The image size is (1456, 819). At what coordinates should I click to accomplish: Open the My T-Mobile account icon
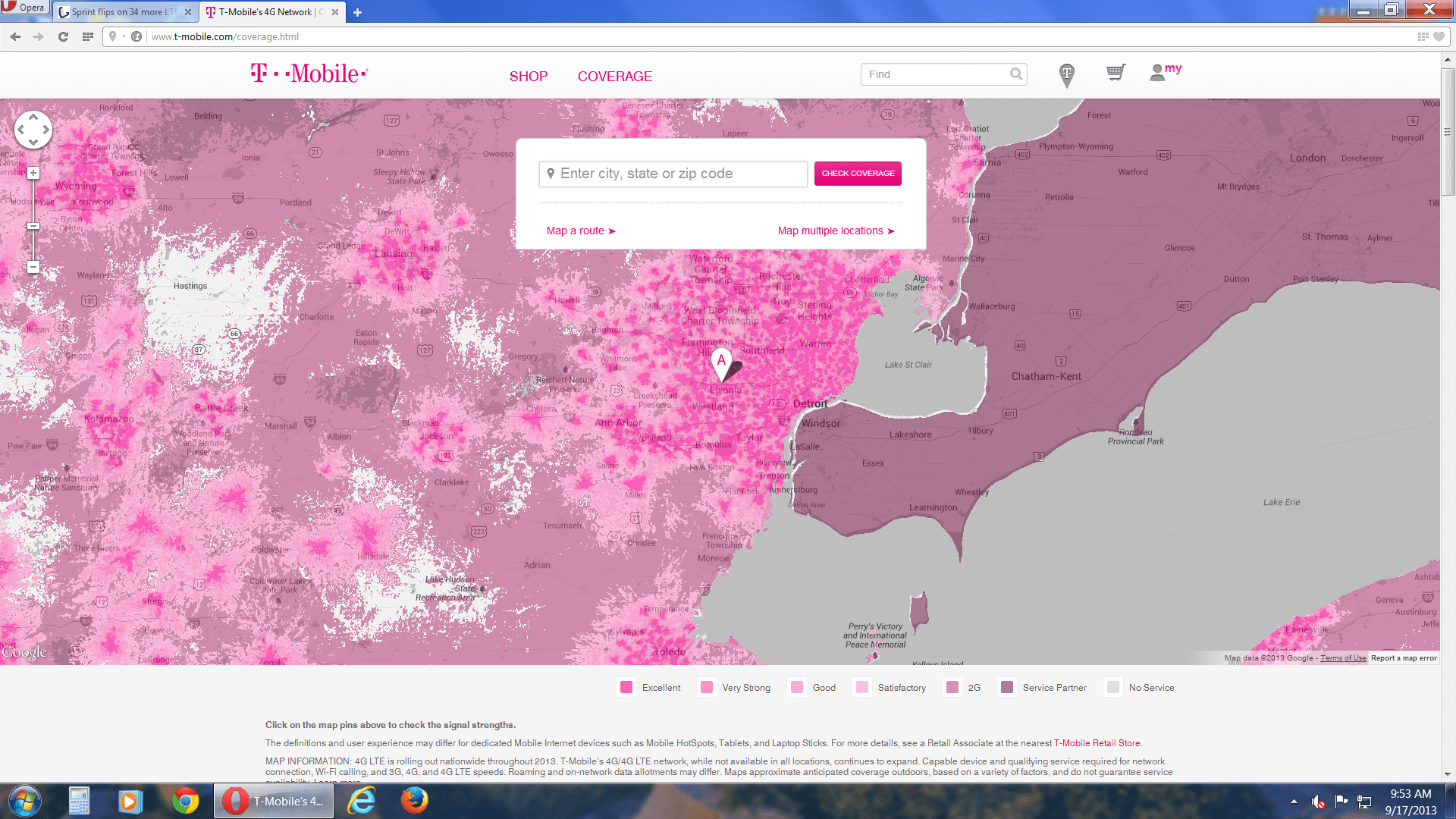point(1166,72)
